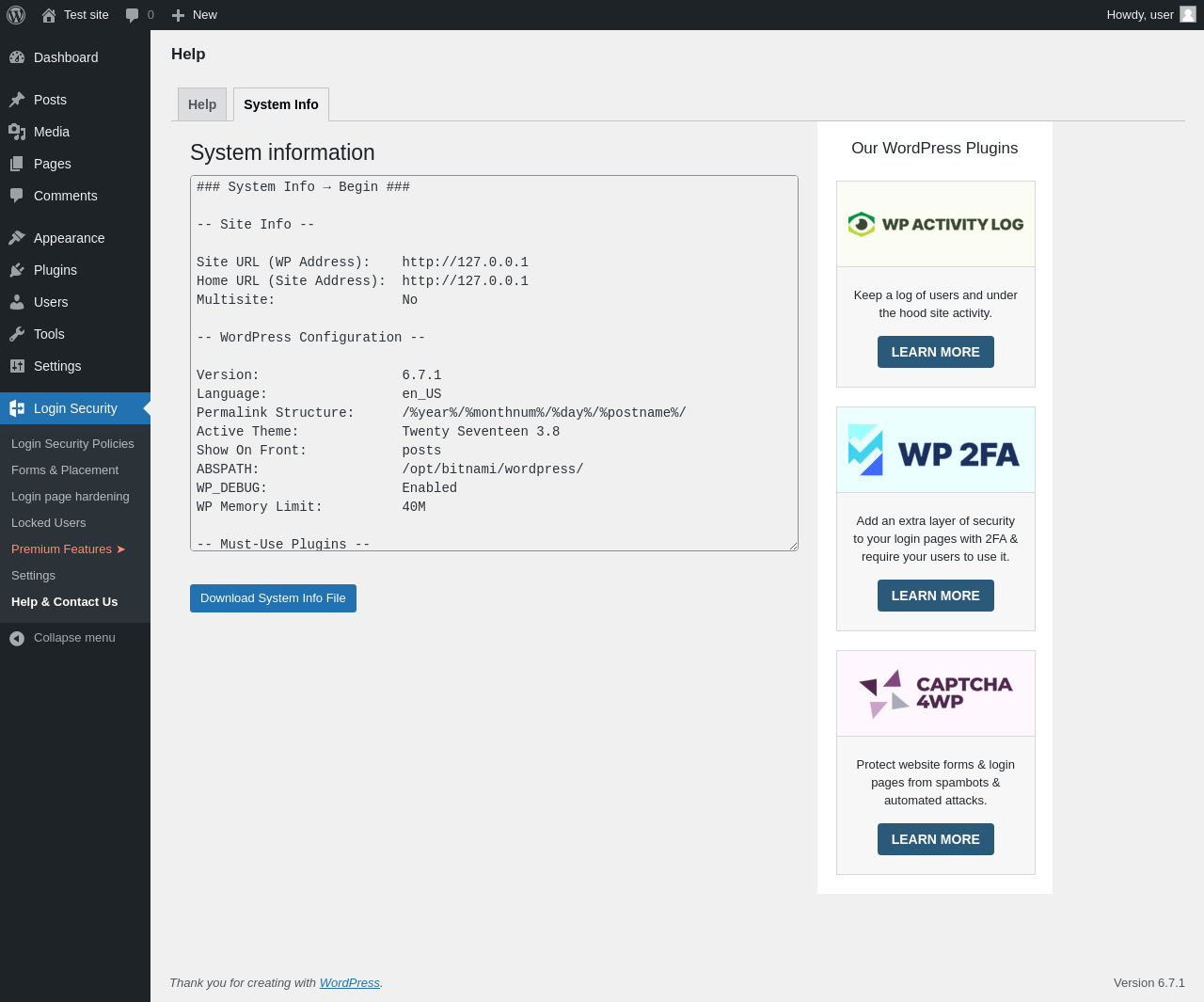Click the Posts pushpin icon

coord(17,100)
